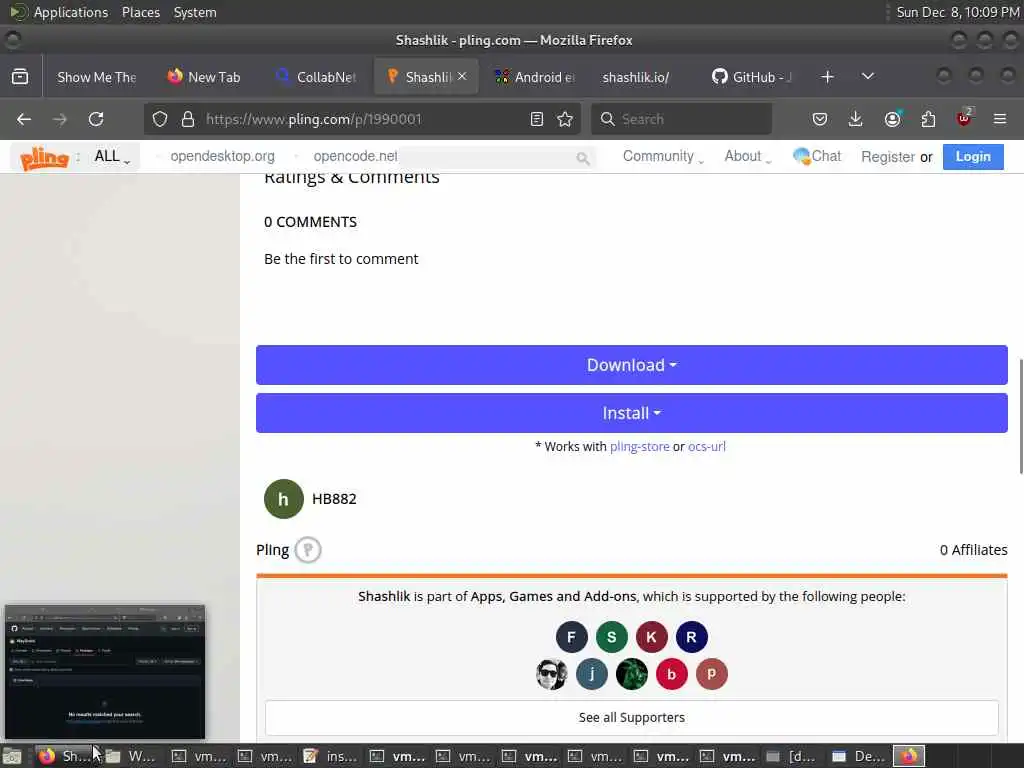This screenshot has height=768, width=1024.
Task: Click the HB882 username
Action: tap(334, 499)
